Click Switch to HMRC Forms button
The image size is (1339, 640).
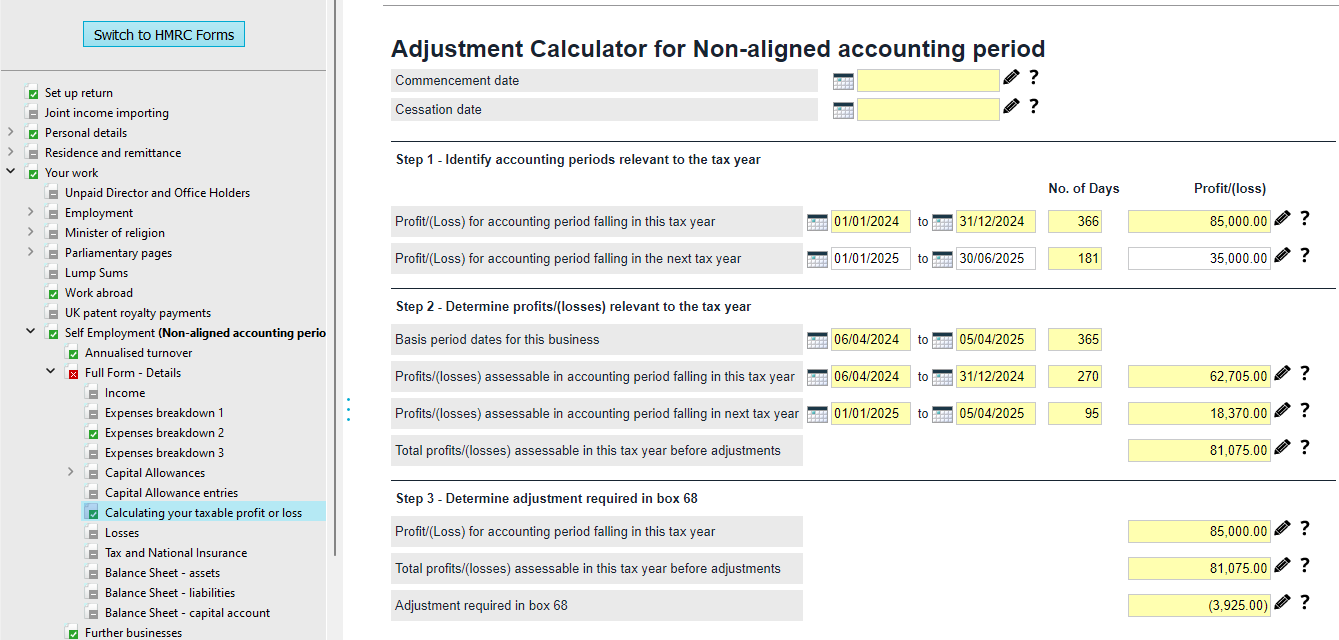[x=164, y=35]
